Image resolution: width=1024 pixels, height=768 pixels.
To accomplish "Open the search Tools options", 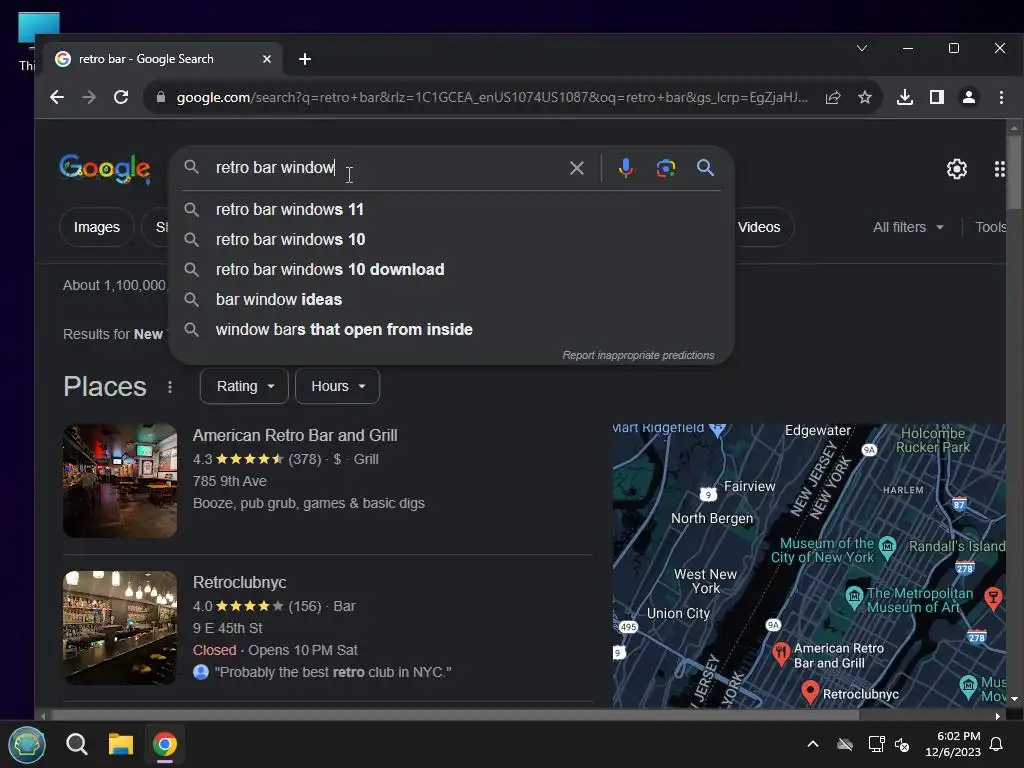I will point(990,227).
